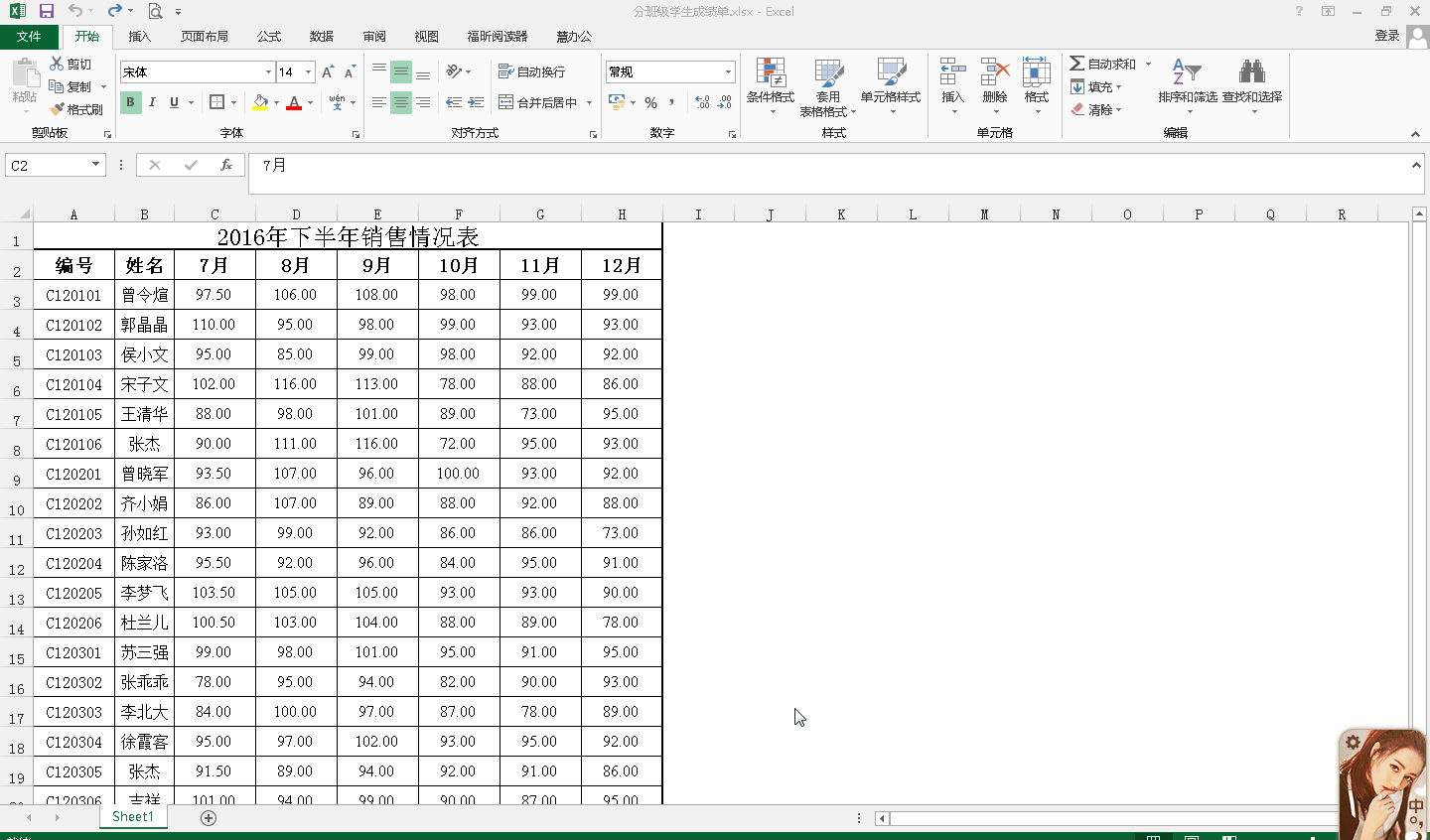Toggle align text left

pyautogui.click(x=379, y=102)
